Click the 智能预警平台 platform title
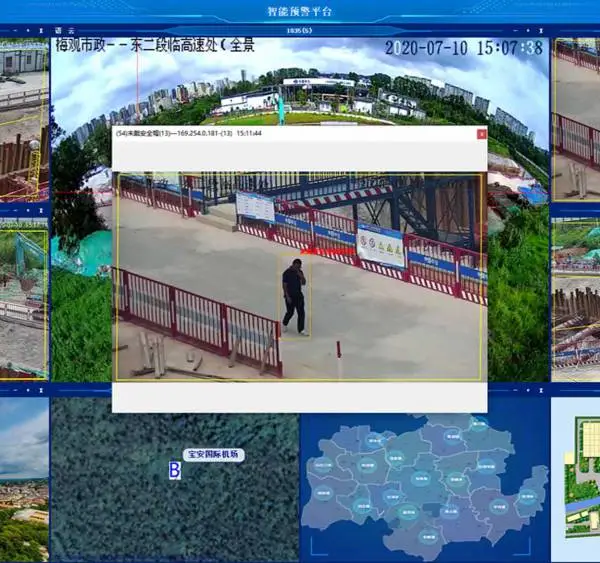 299,11
